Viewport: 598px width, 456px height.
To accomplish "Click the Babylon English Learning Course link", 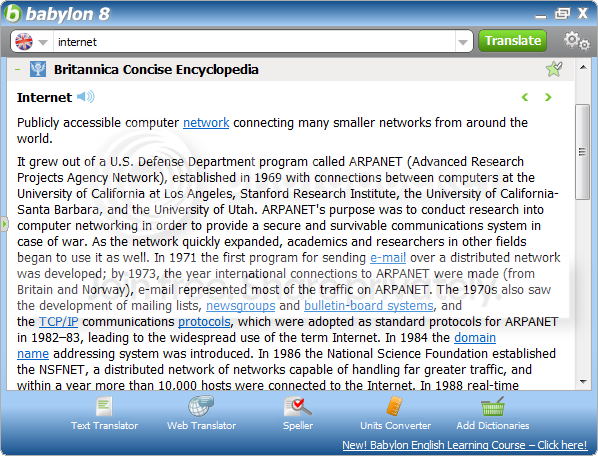I will click(464, 445).
